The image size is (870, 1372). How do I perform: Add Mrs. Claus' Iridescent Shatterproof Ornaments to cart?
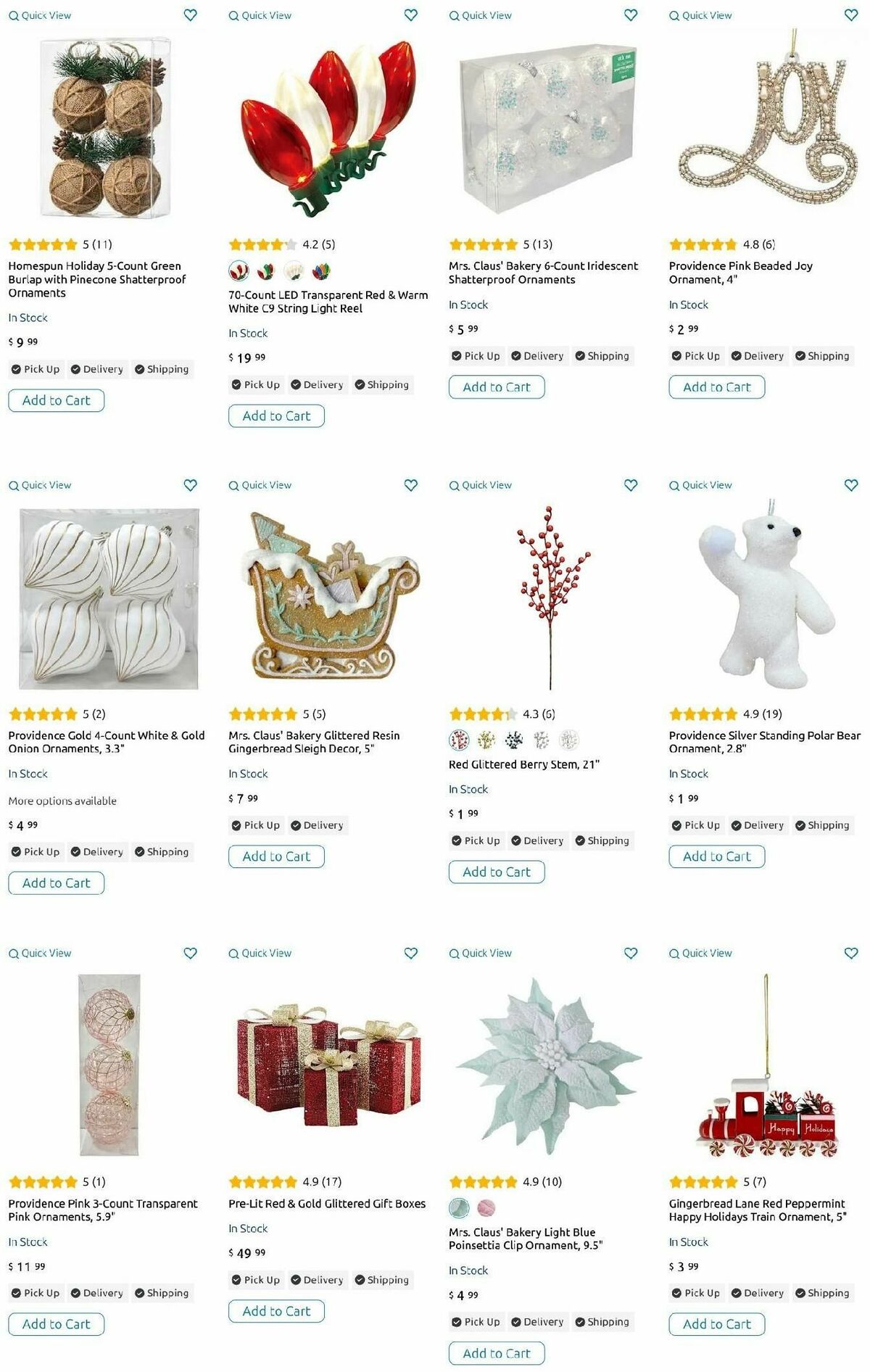point(497,387)
